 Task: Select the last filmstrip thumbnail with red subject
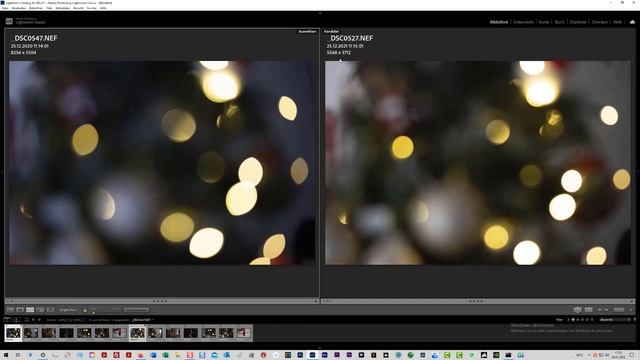pos(244,333)
